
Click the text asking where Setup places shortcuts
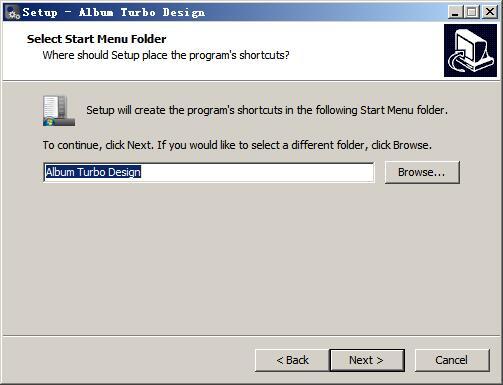click(166, 55)
